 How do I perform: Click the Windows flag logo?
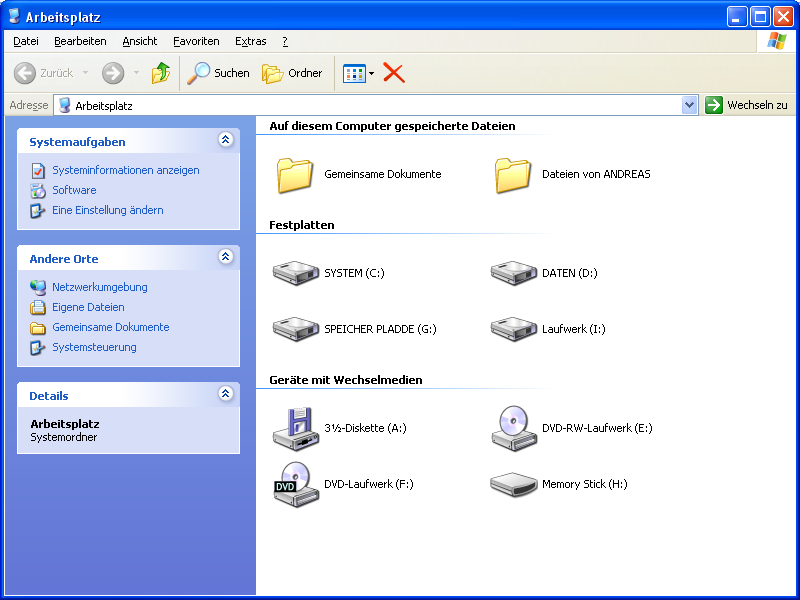coord(777,41)
